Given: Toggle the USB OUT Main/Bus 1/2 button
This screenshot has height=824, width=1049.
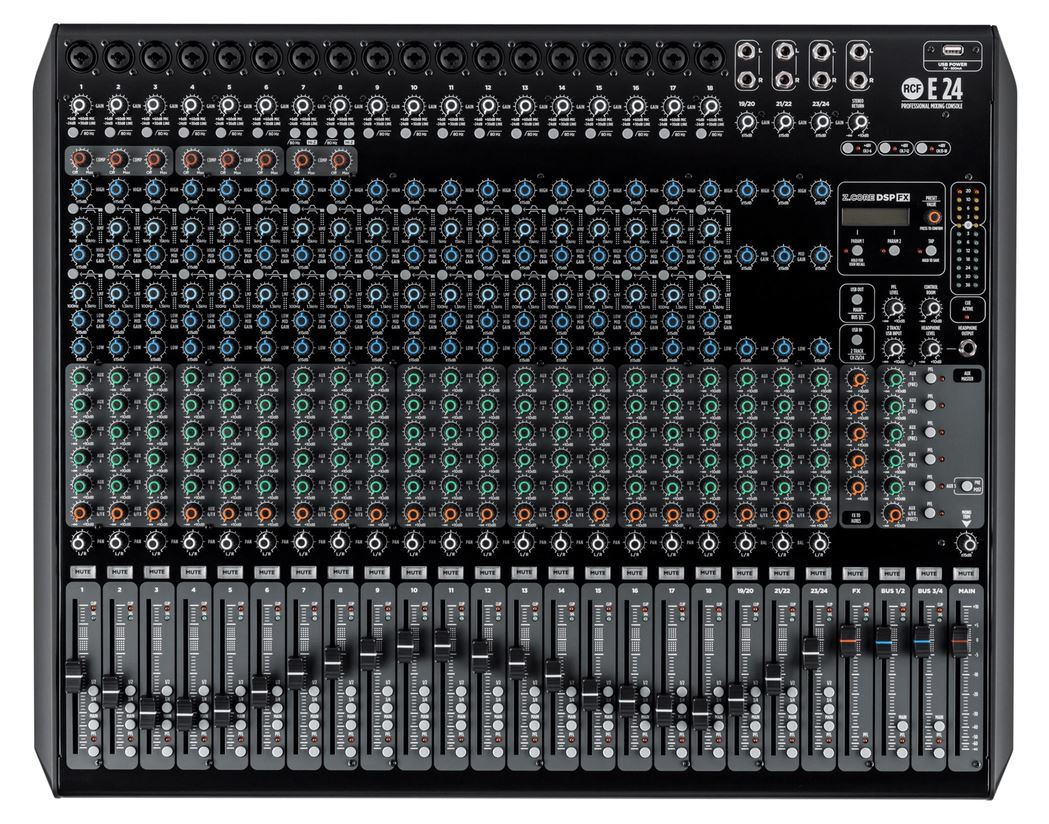Looking at the screenshot, I should (858, 300).
